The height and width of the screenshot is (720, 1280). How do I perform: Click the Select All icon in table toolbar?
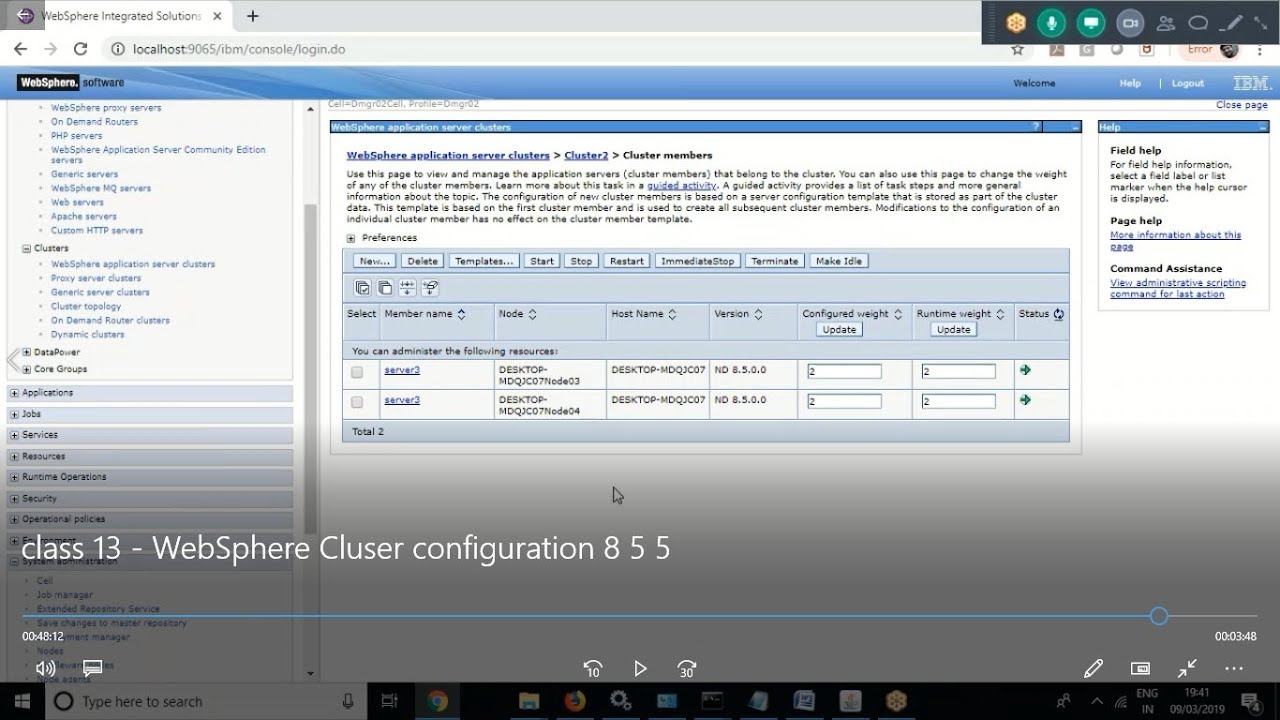(x=363, y=288)
